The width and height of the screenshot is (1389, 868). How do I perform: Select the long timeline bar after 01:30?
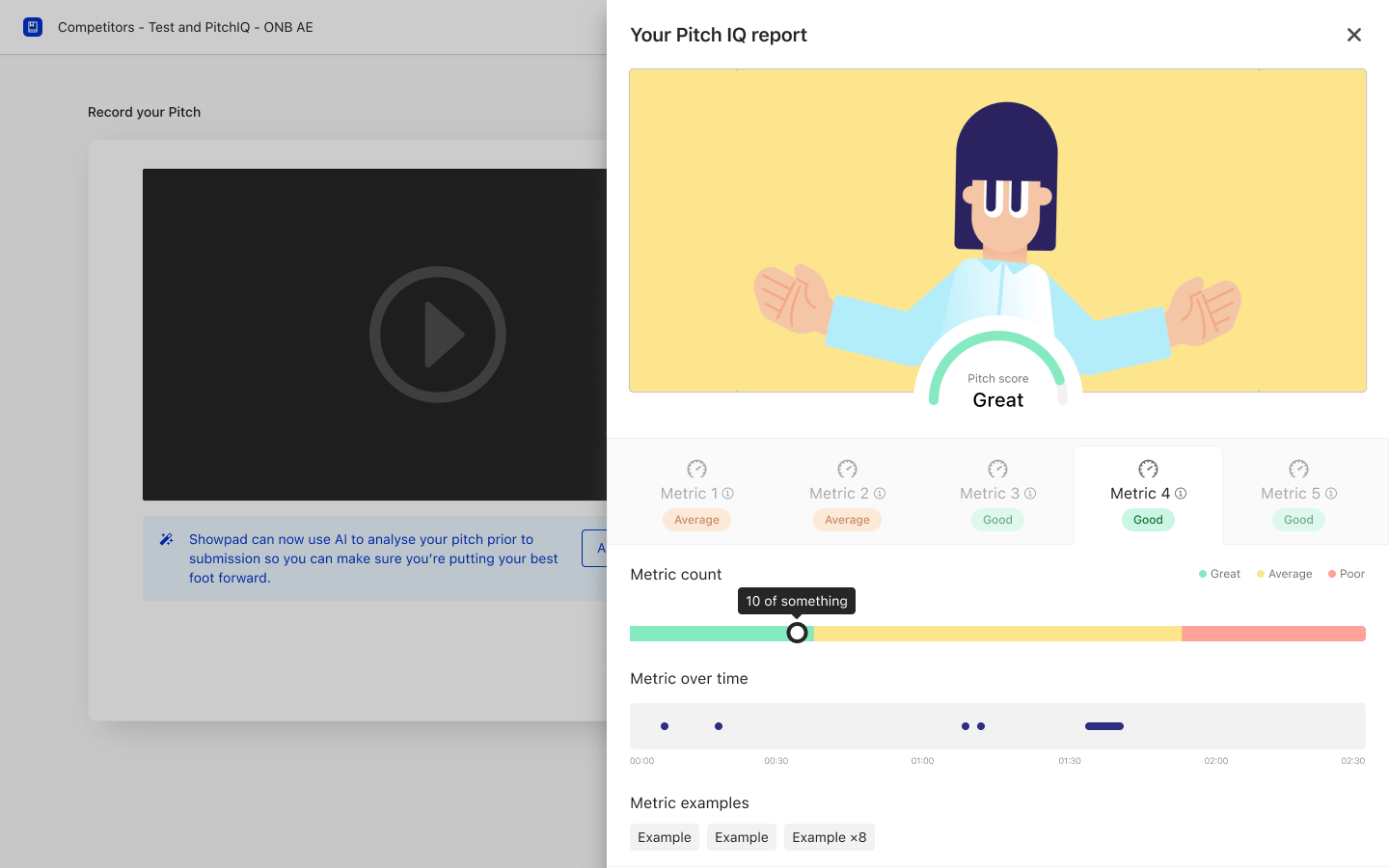[x=1104, y=726]
